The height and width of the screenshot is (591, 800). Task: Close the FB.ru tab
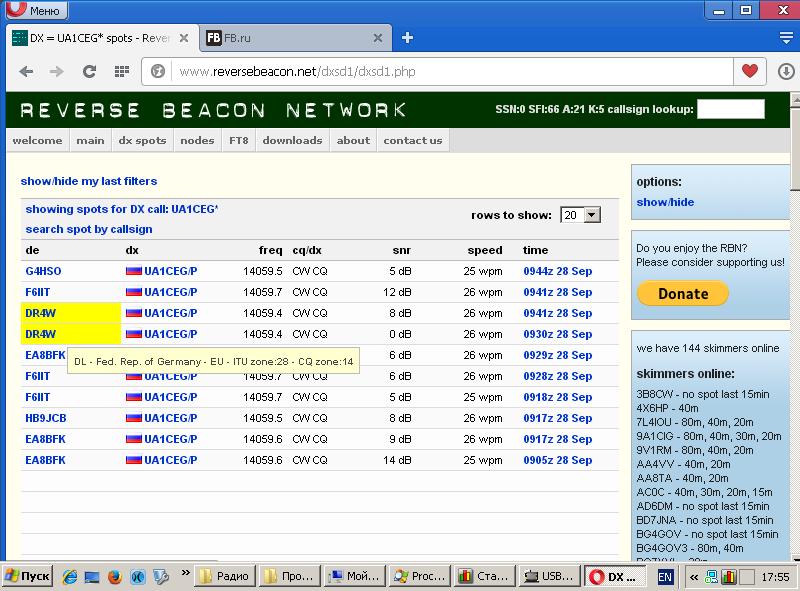(x=378, y=38)
